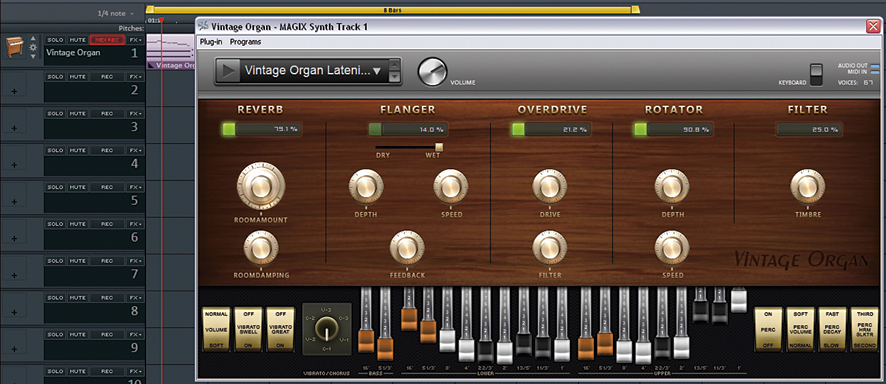The image size is (886, 384).
Task: Flip the Perc On/Off rocker tab
Action: click(768, 329)
